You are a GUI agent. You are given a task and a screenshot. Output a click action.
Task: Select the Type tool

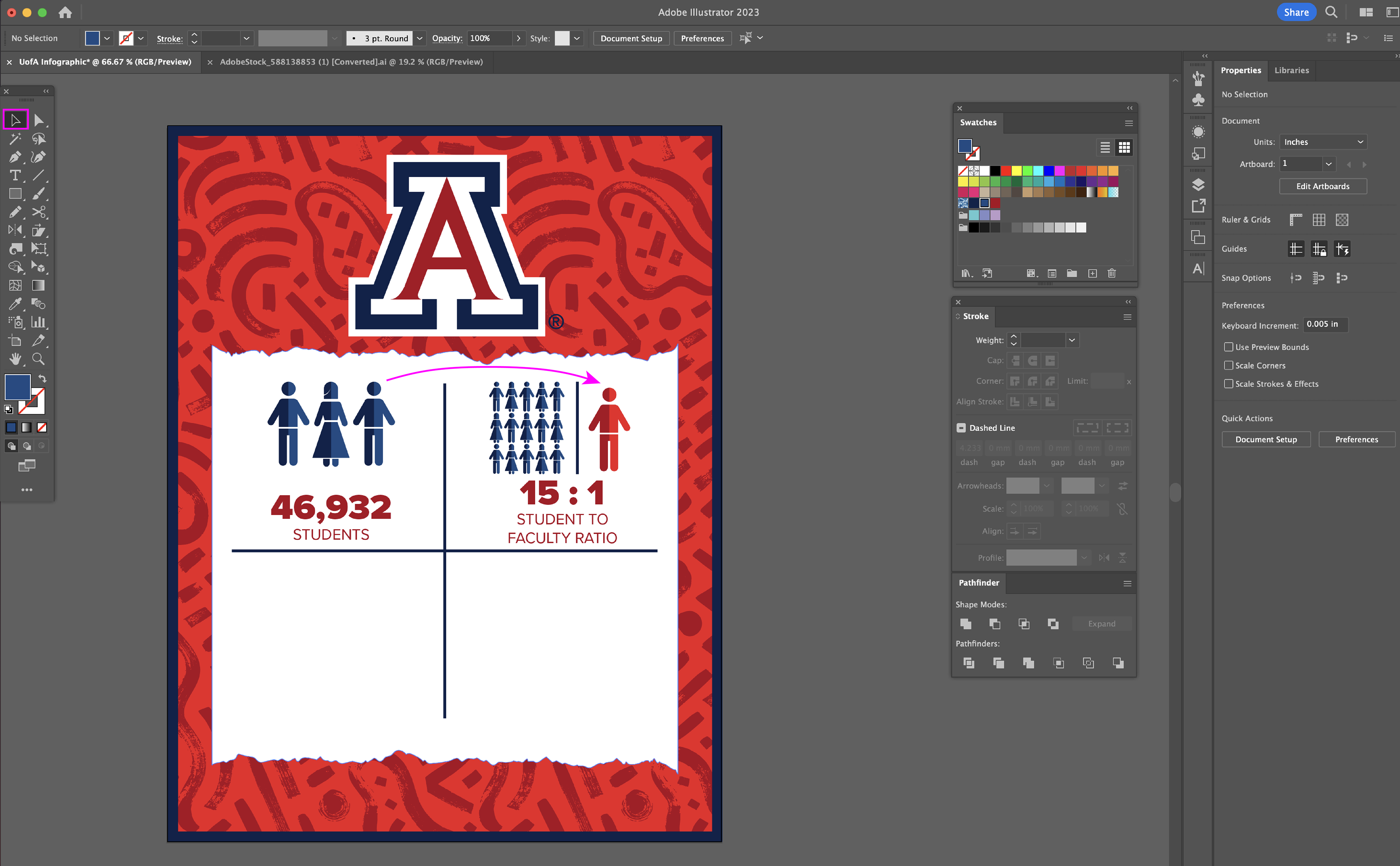(x=15, y=175)
